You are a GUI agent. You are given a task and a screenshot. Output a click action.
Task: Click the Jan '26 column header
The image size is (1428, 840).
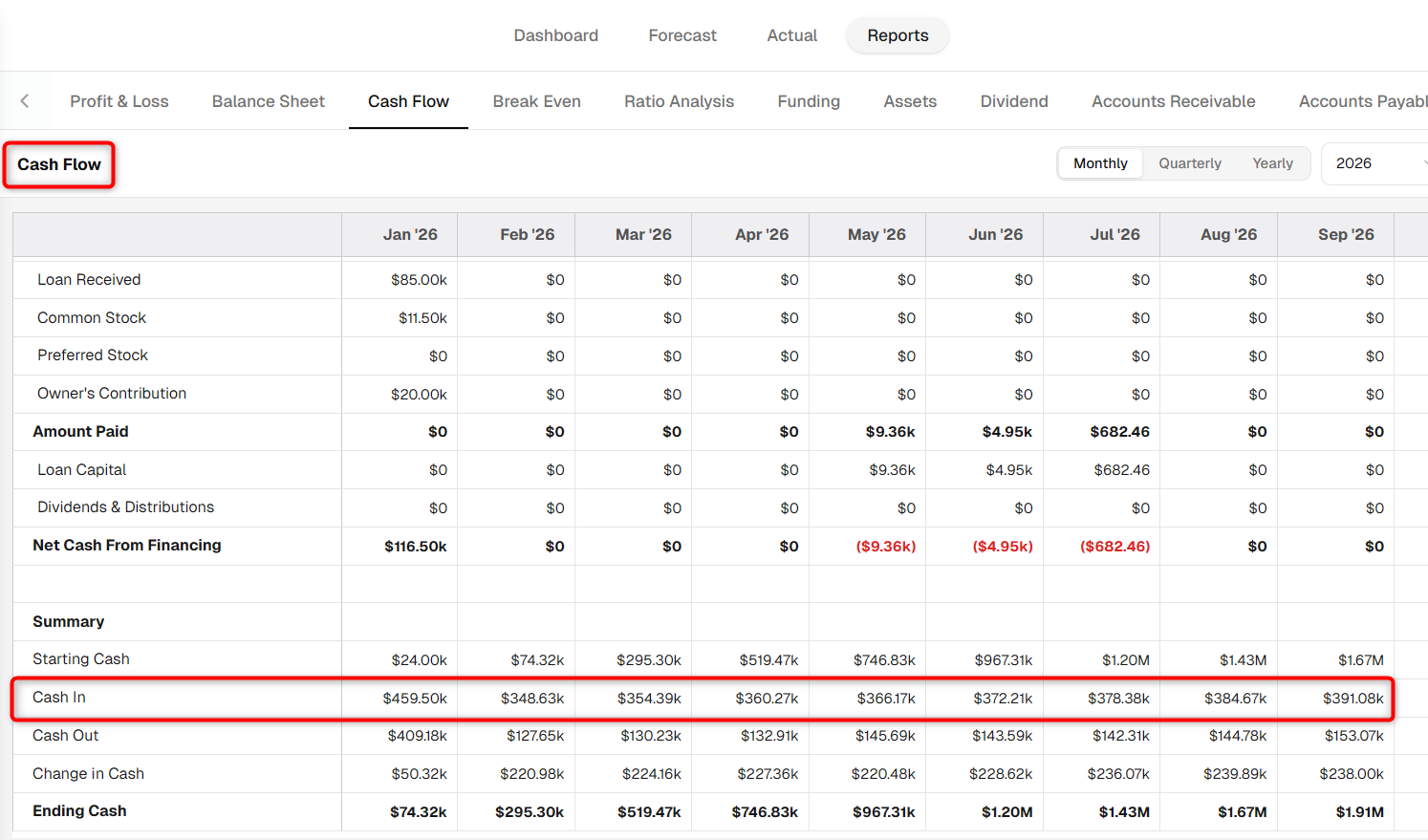coord(410,234)
